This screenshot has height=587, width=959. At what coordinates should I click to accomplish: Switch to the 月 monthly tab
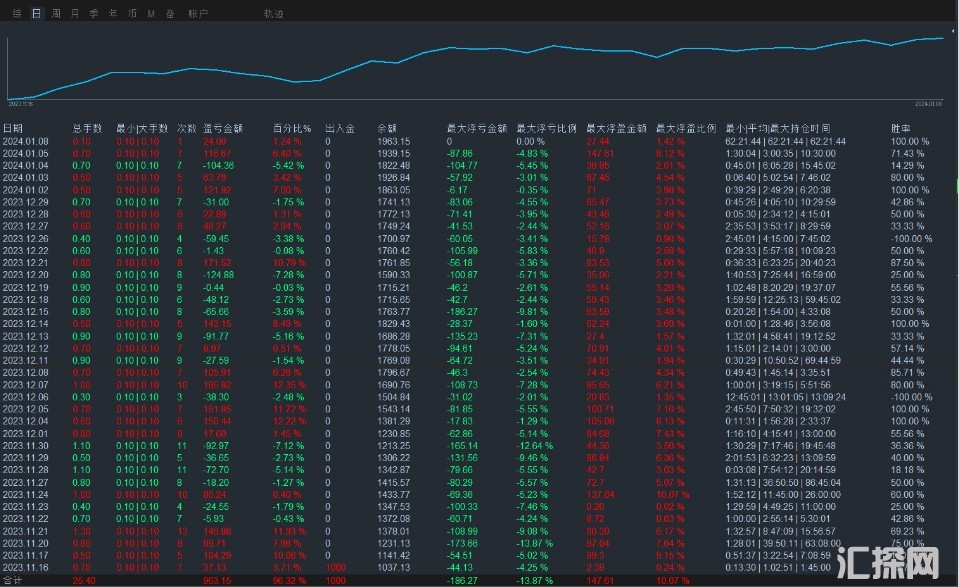(75, 13)
